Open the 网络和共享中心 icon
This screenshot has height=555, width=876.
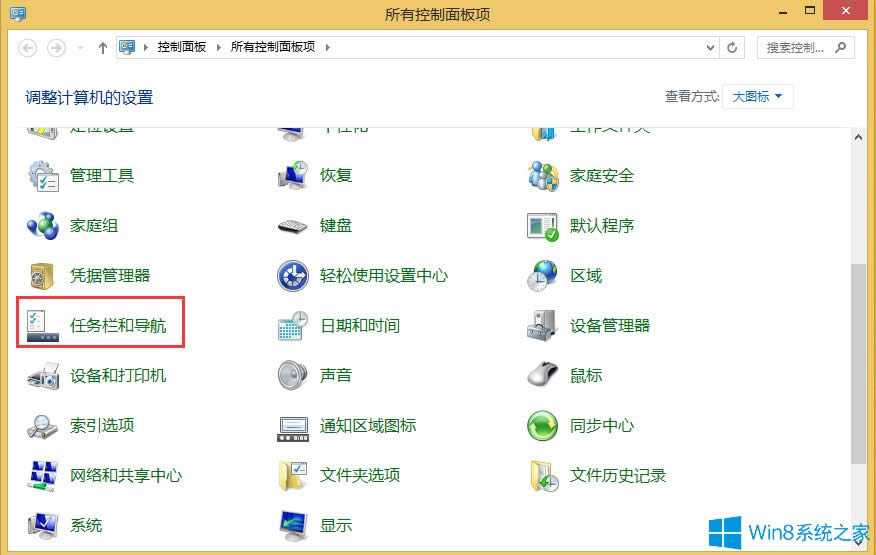[x=44, y=476]
